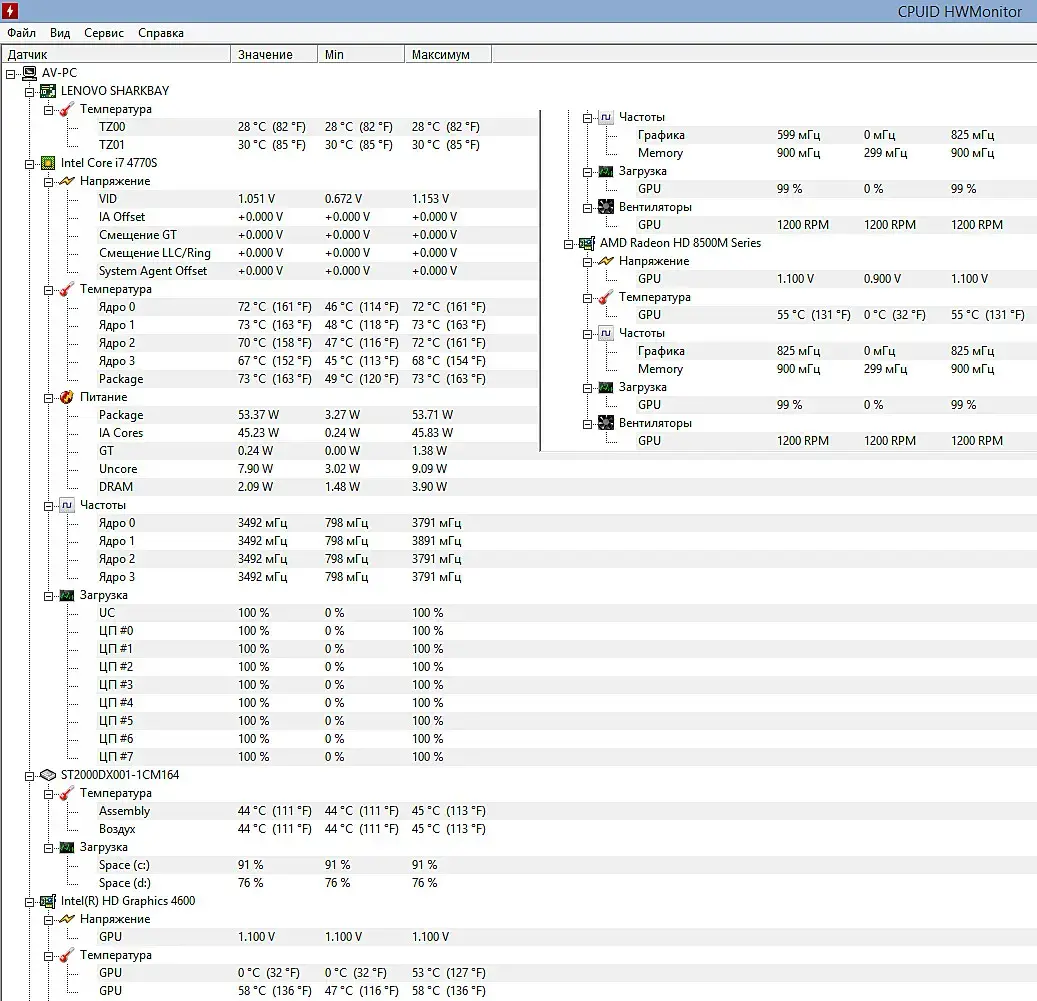The height and width of the screenshot is (1001, 1037).
Task: Click Вентиляторы fan icon under AMD Radeon
Action: click(606, 423)
